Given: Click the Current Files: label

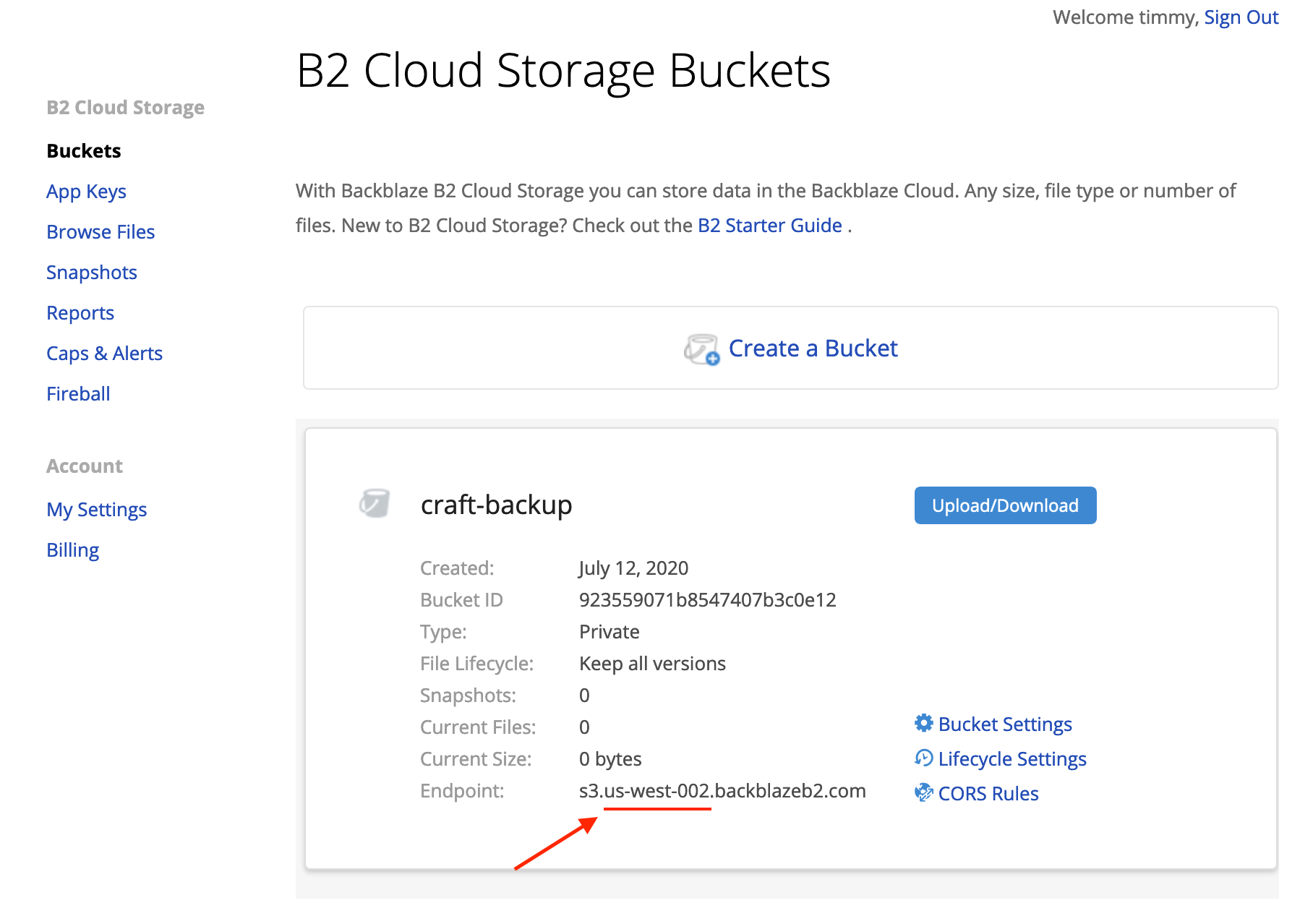Looking at the screenshot, I should tap(478, 727).
